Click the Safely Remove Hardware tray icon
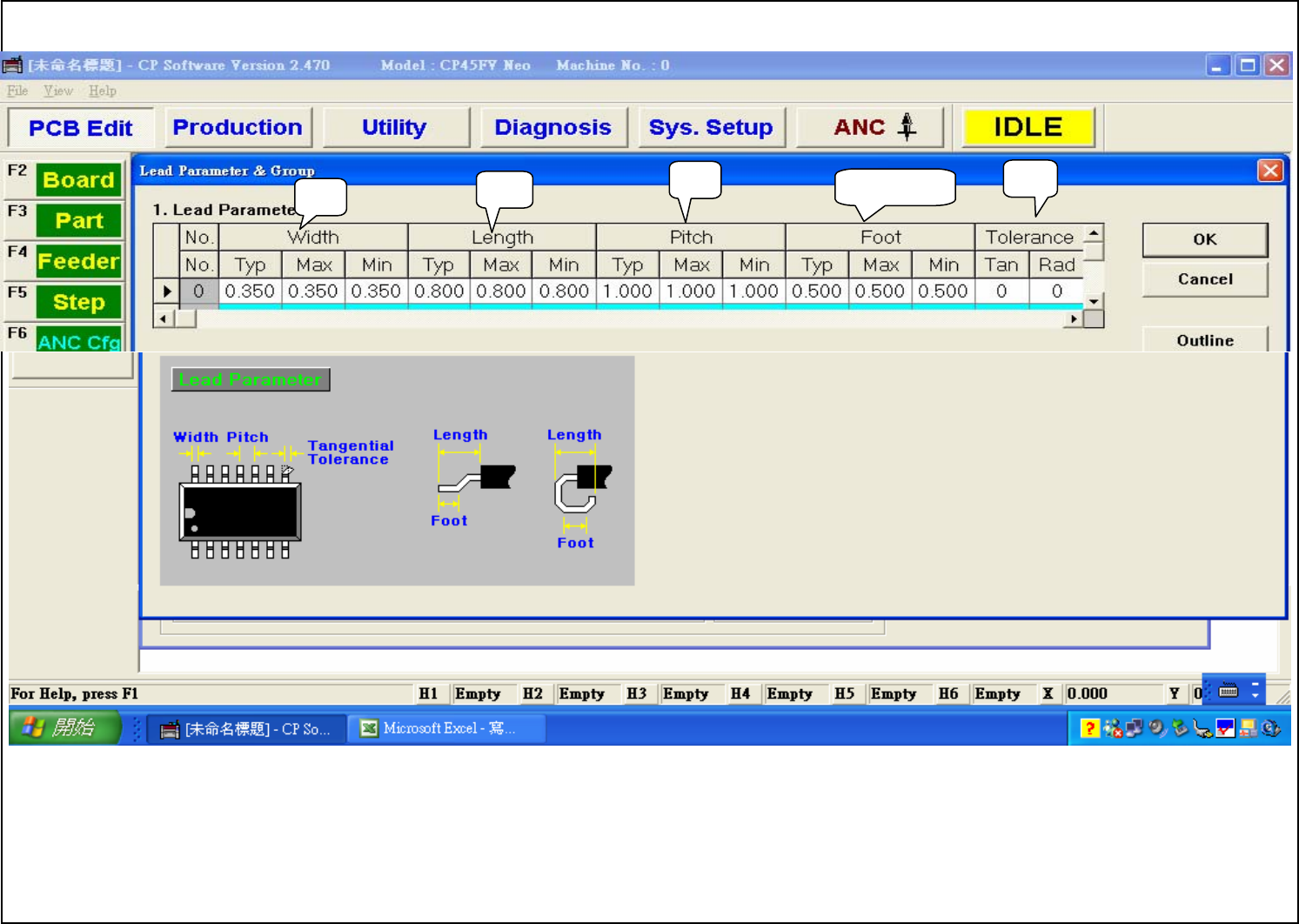Viewport: 1299px width, 924px height. tap(1181, 728)
